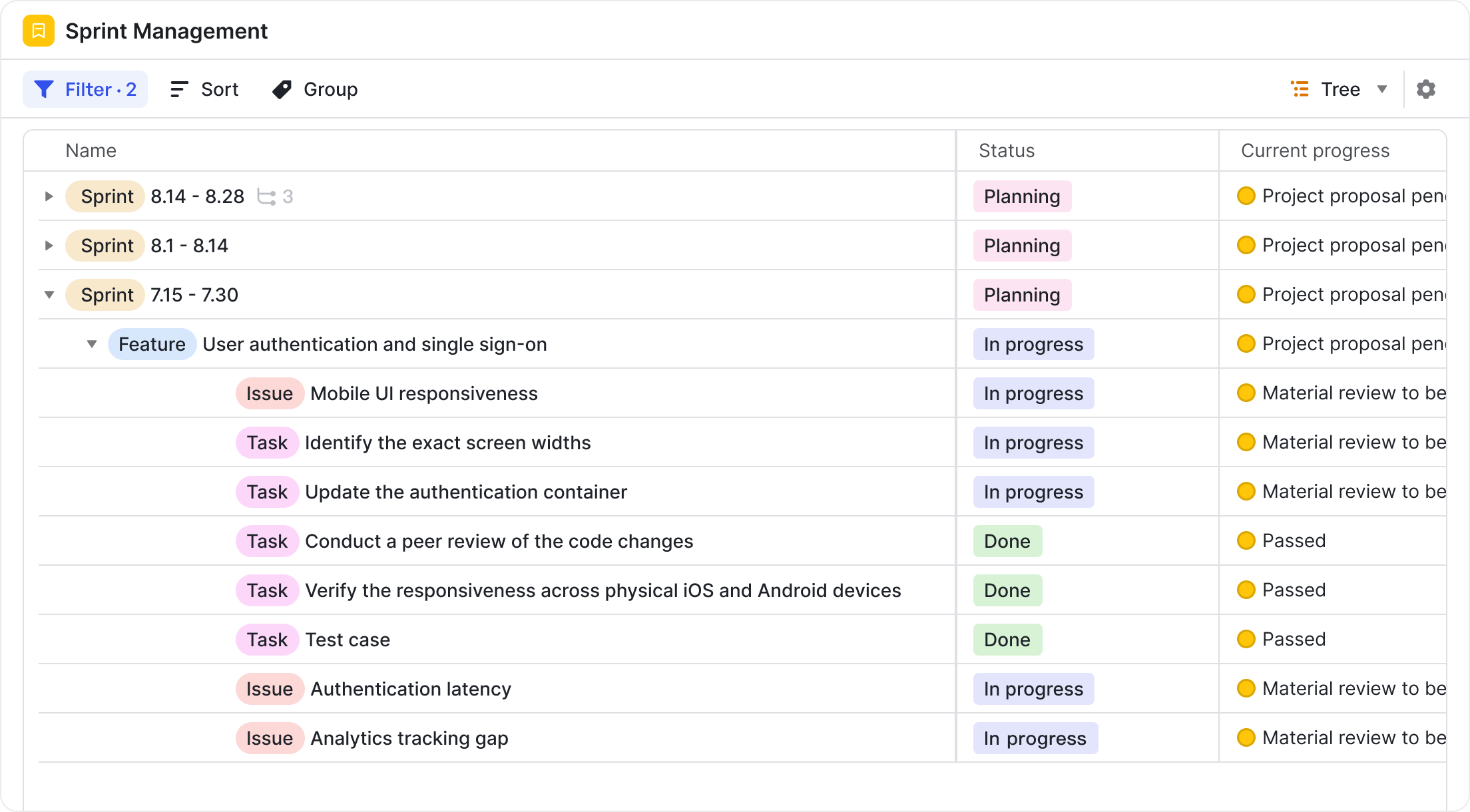Open the settings gear icon
Viewport: 1470px width, 812px height.
(x=1426, y=89)
